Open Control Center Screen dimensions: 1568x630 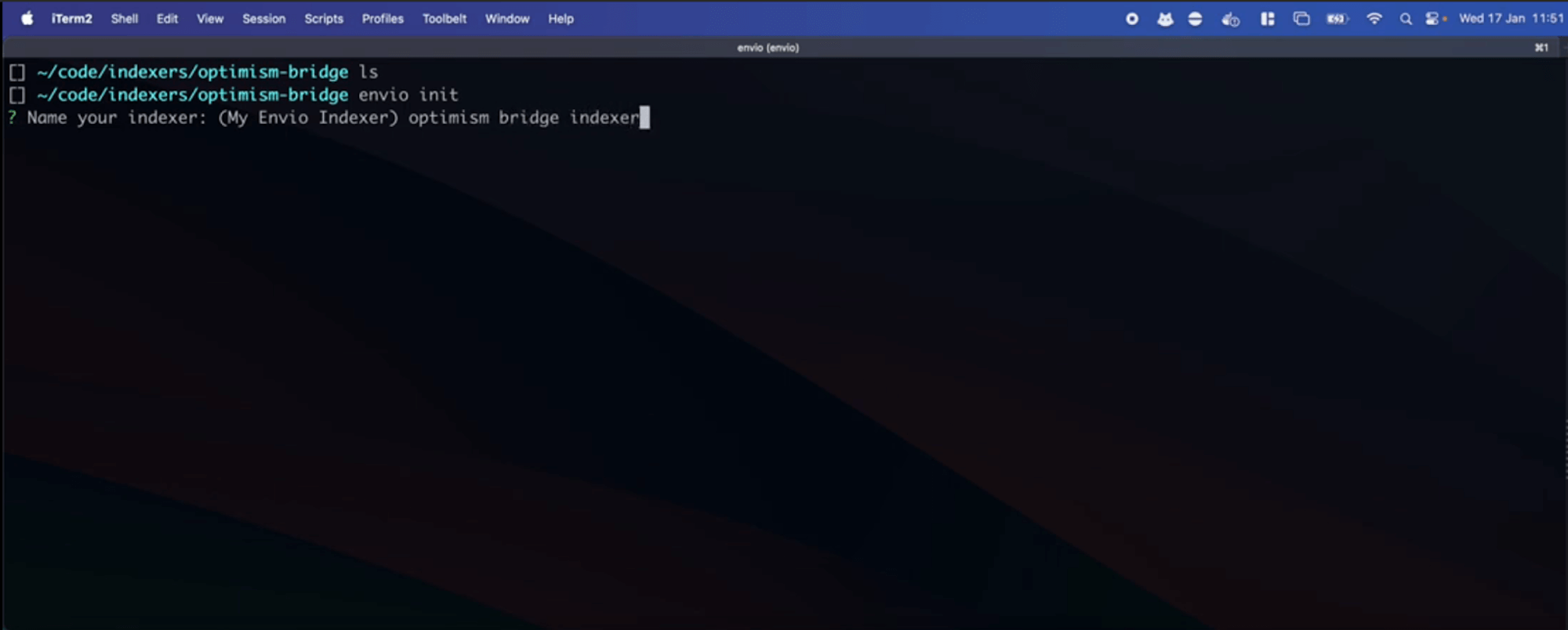pos(1433,19)
